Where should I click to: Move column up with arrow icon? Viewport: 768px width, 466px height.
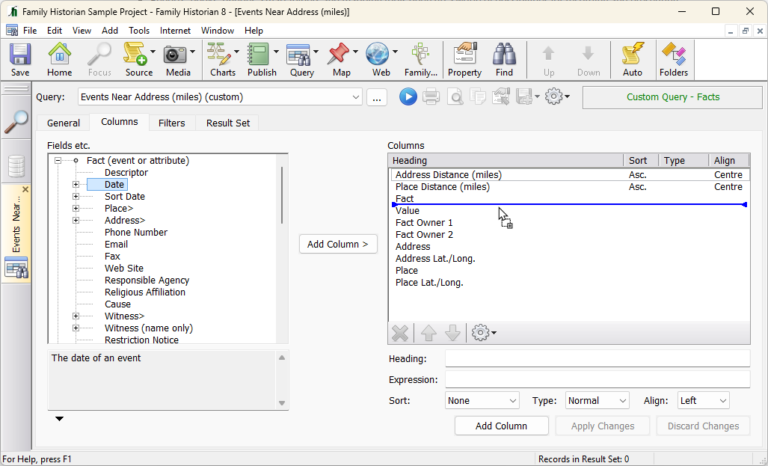pos(429,333)
